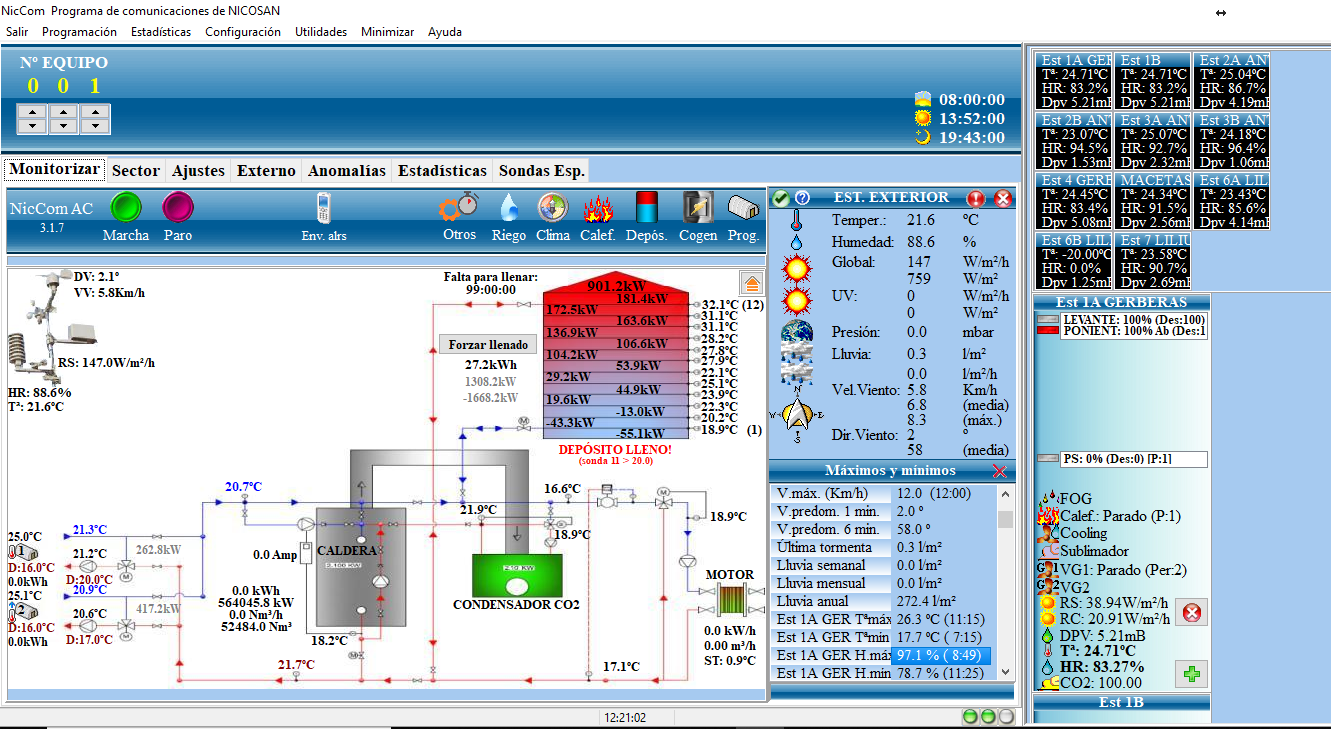This screenshot has height=729, width=1331.
Task: Switch to the Anomalías tab
Action: pyautogui.click(x=347, y=171)
